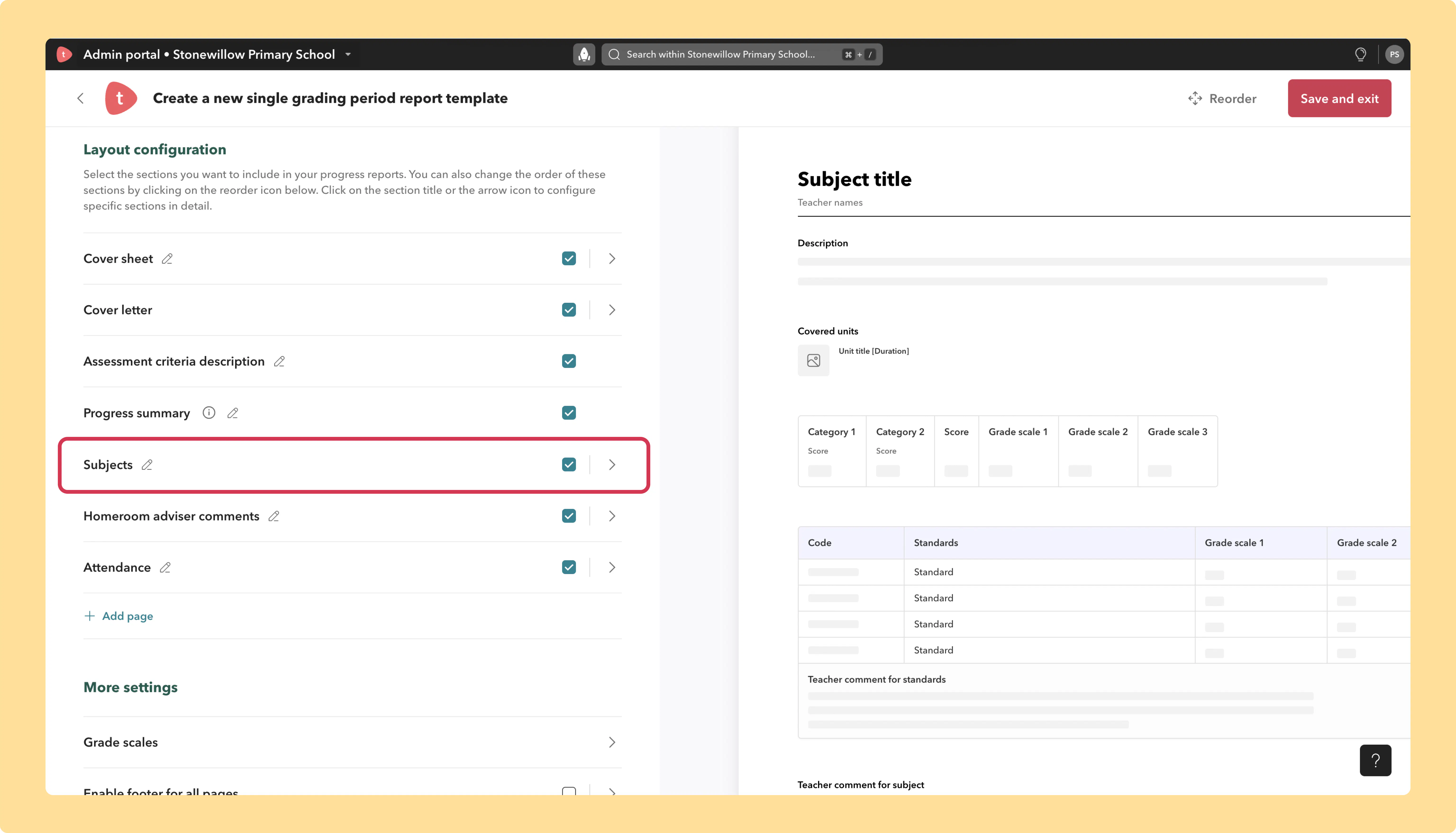Image resolution: width=1456 pixels, height=833 pixels.
Task: Click the 'Subject title' preview heading
Action: (855, 180)
